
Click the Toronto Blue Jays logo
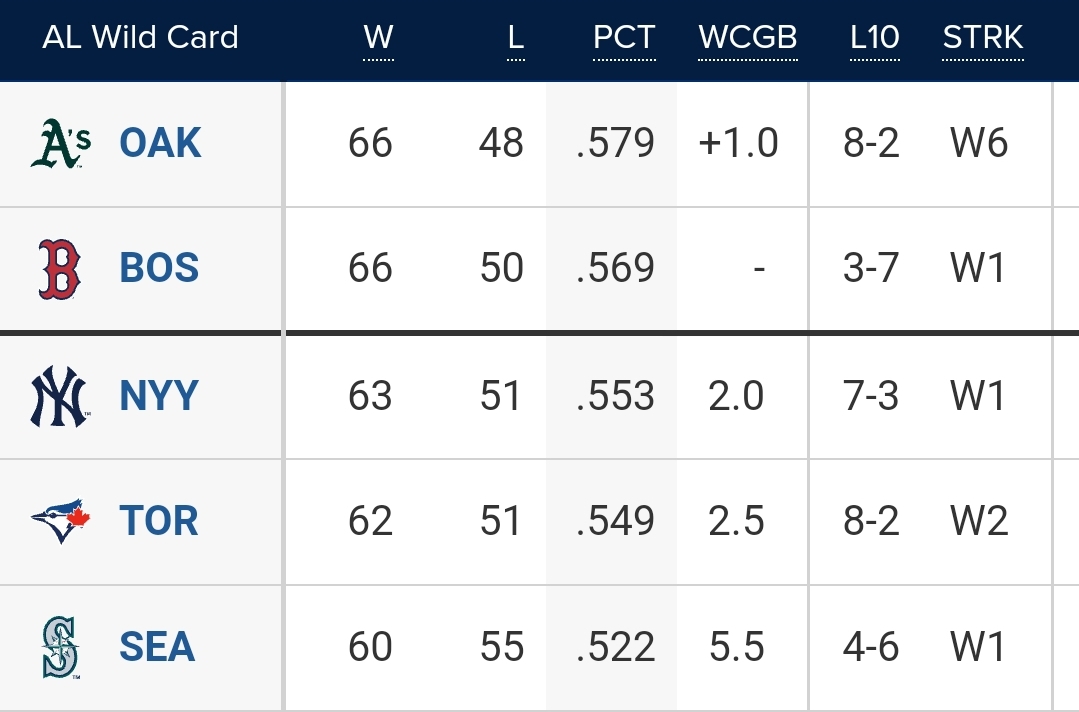pos(60,521)
